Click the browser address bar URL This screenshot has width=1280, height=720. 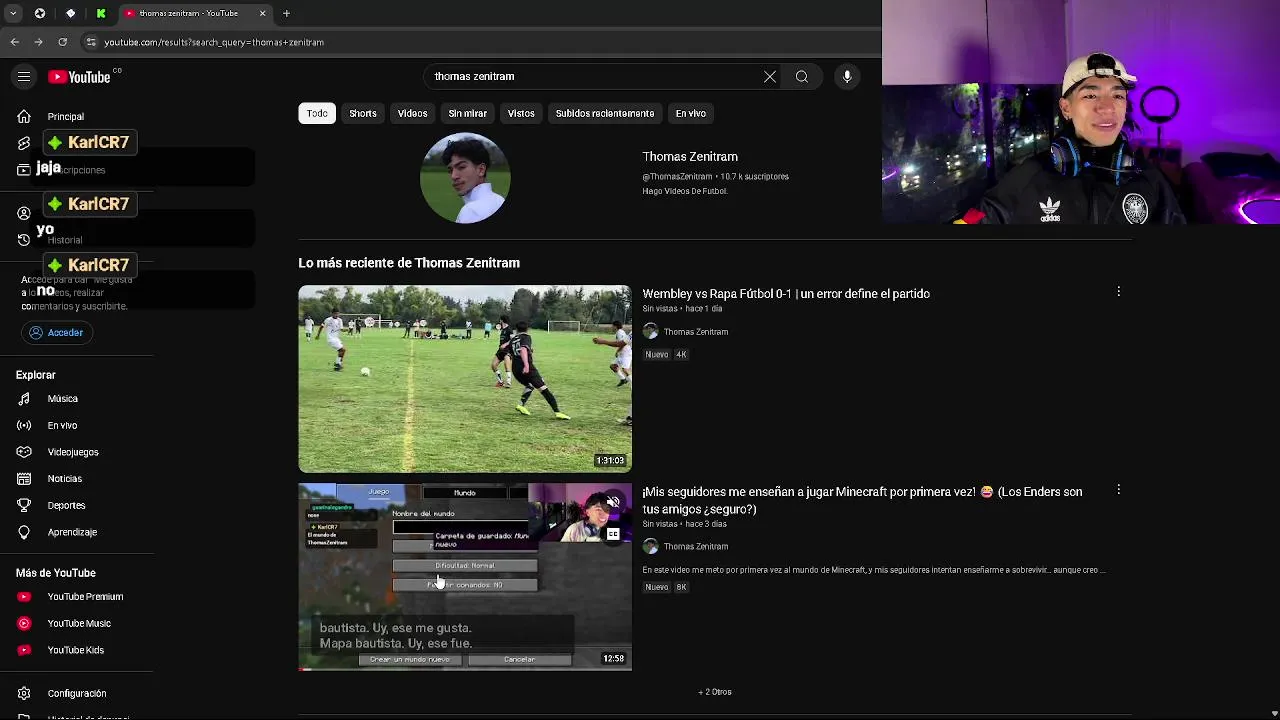[x=214, y=42]
